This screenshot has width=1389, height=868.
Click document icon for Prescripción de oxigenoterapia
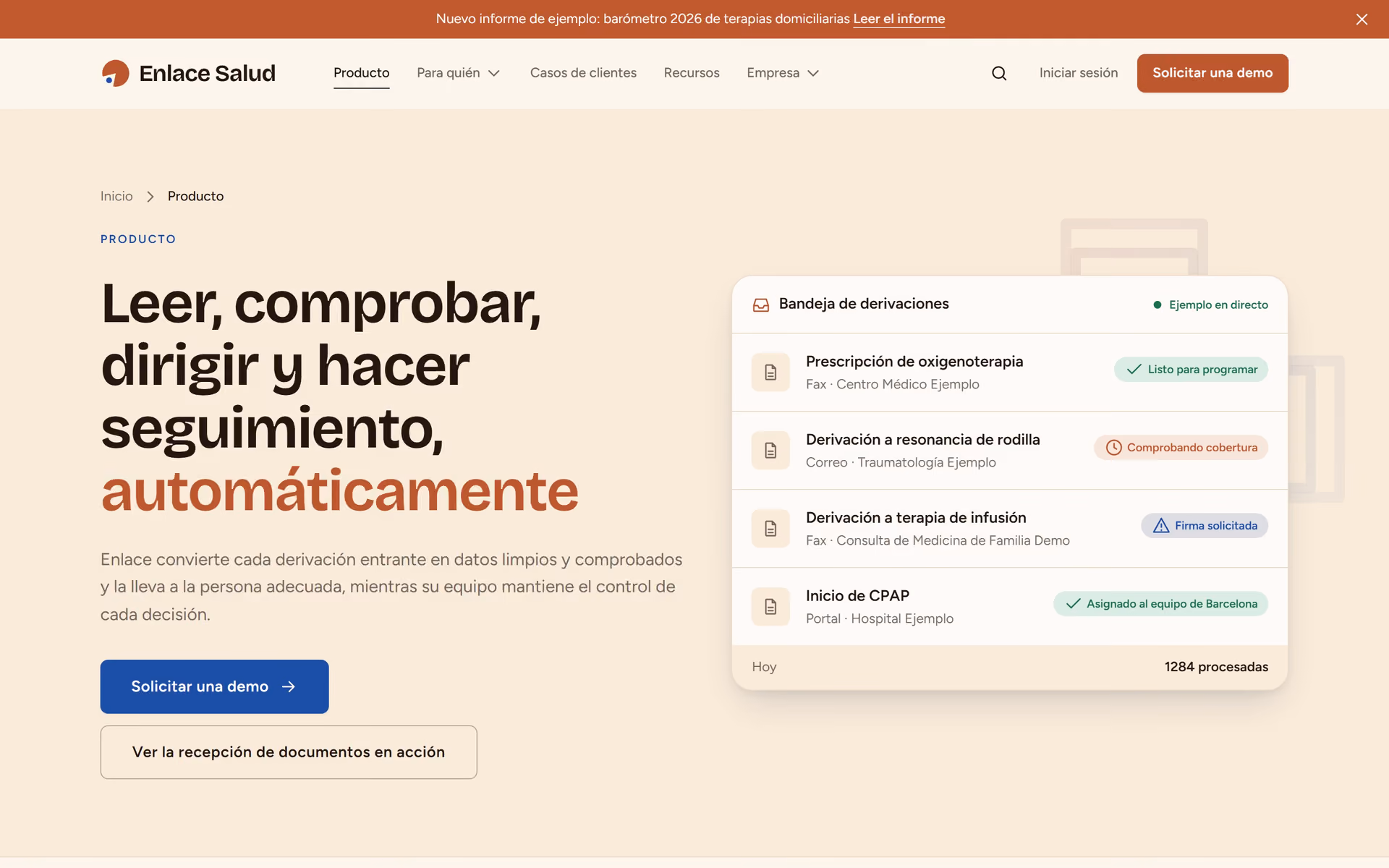(x=770, y=373)
